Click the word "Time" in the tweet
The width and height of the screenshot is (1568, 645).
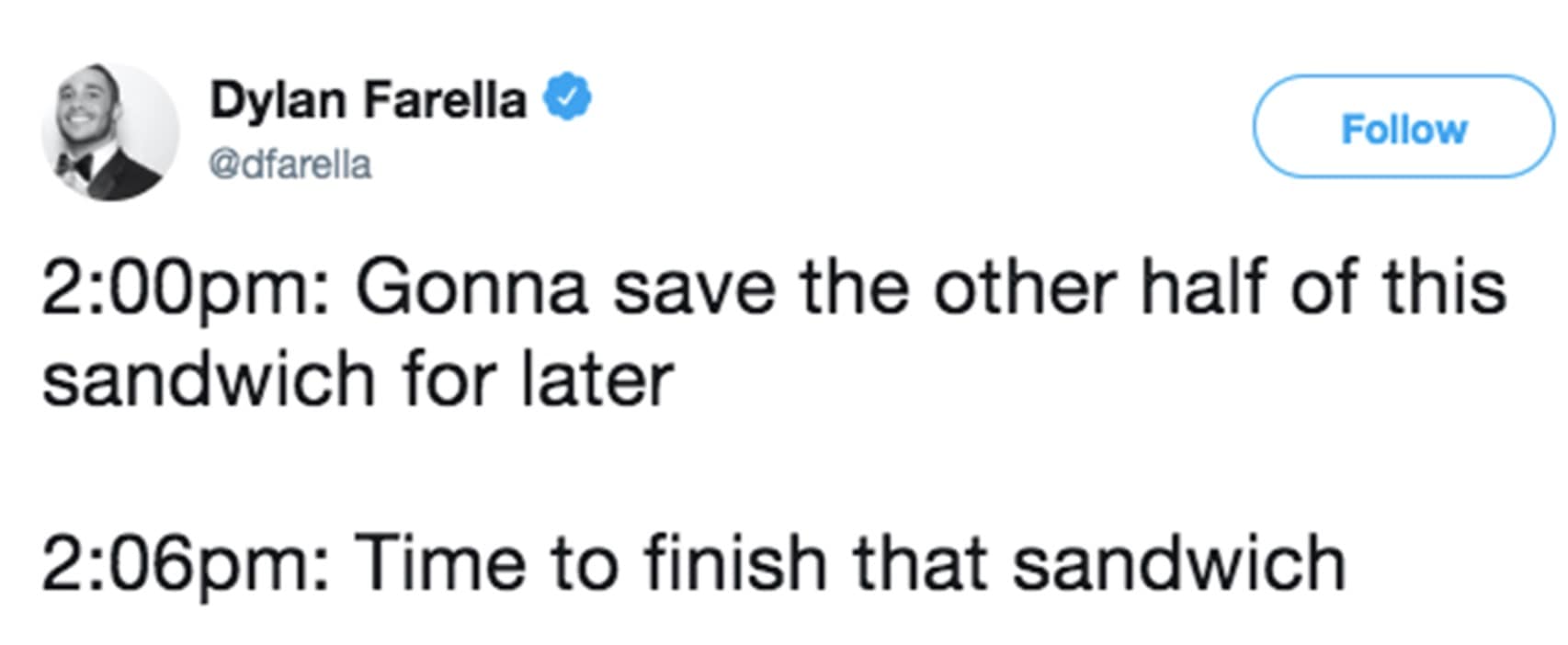[x=440, y=562]
